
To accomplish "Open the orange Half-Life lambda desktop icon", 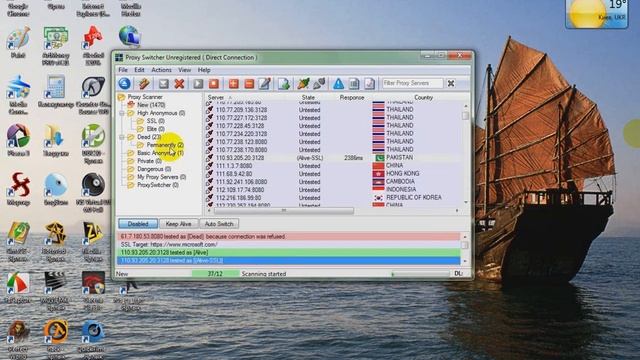I will click(x=56, y=331).
